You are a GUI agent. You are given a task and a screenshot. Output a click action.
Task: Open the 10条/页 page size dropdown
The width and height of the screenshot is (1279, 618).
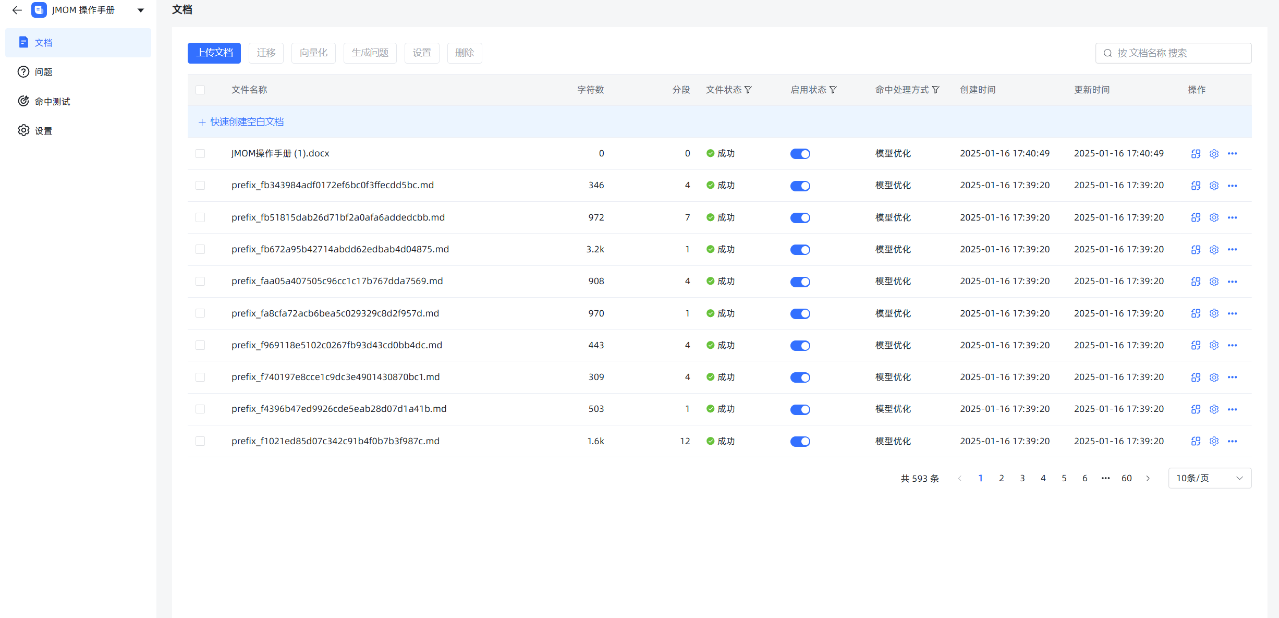point(1209,479)
